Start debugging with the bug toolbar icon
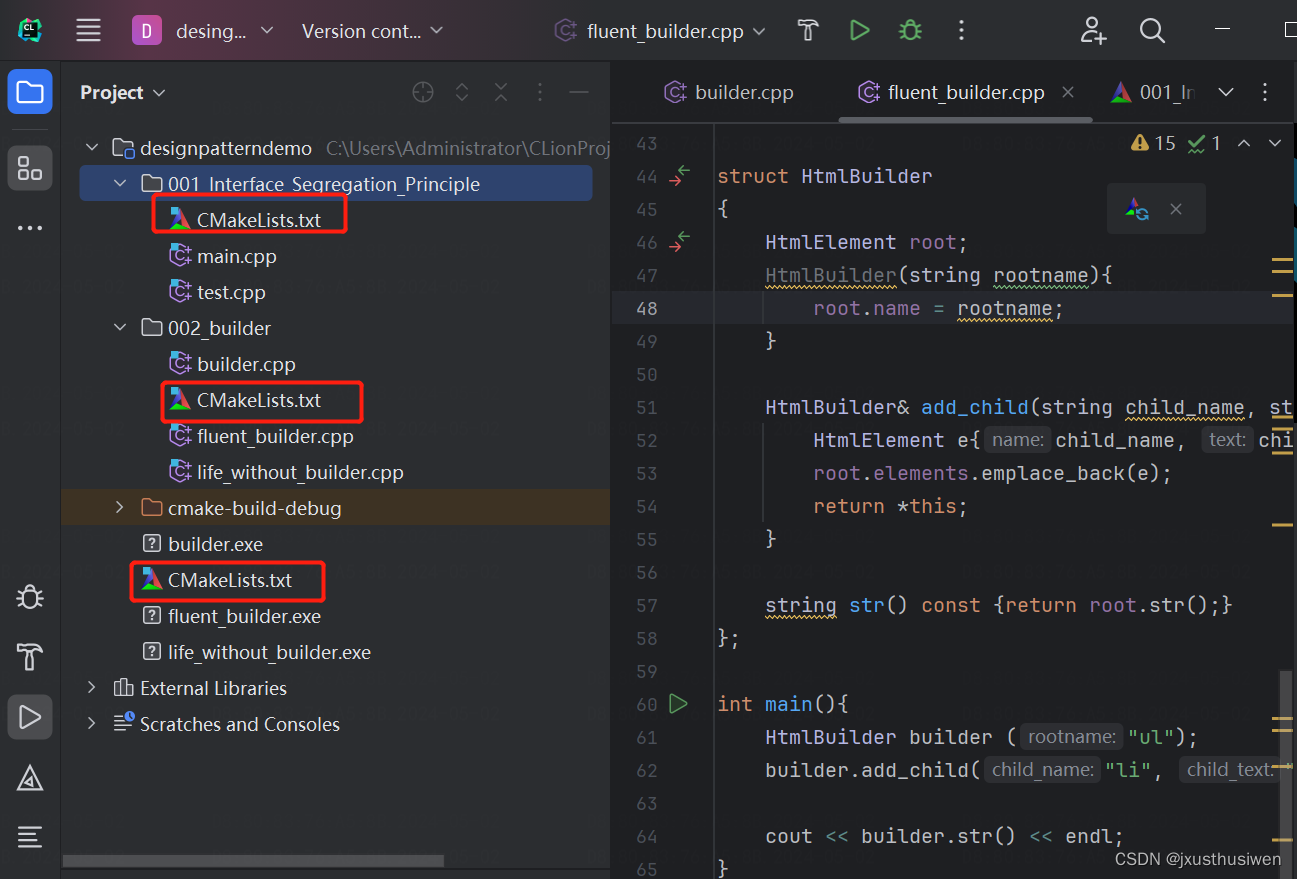Image resolution: width=1297 pixels, height=879 pixels. pyautogui.click(x=909, y=30)
